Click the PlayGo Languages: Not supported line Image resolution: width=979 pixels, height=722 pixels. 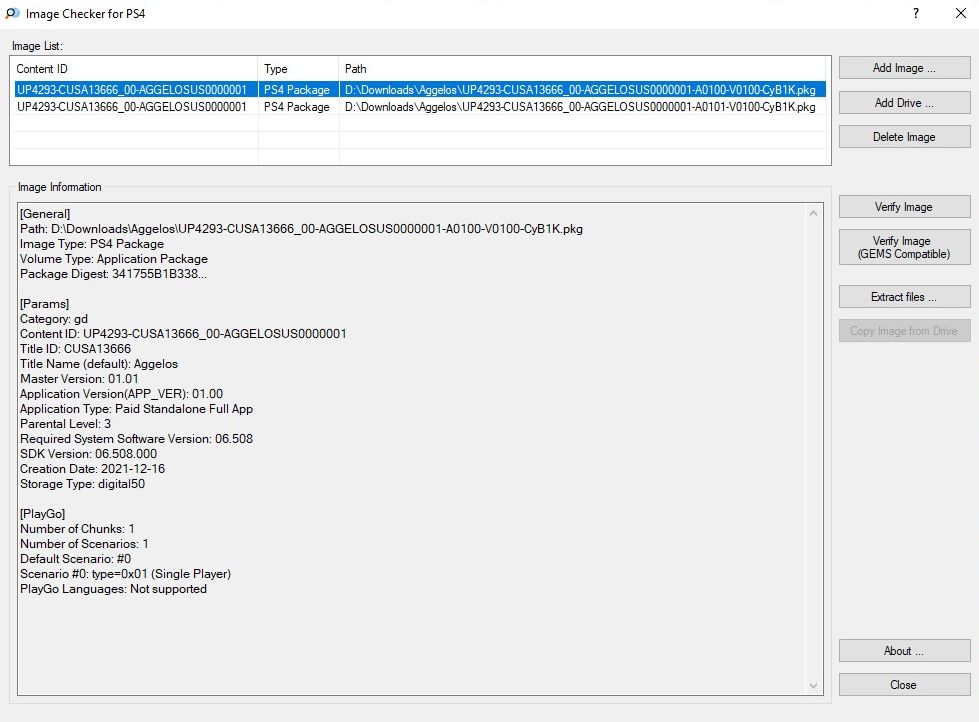tap(113, 588)
